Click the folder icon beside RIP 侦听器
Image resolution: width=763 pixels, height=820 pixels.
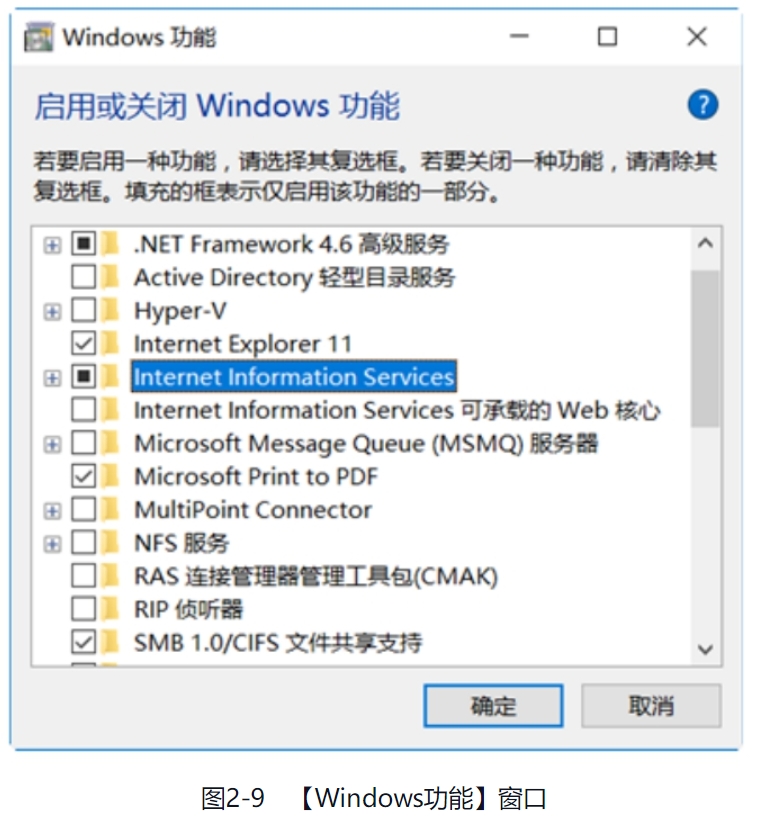111,608
